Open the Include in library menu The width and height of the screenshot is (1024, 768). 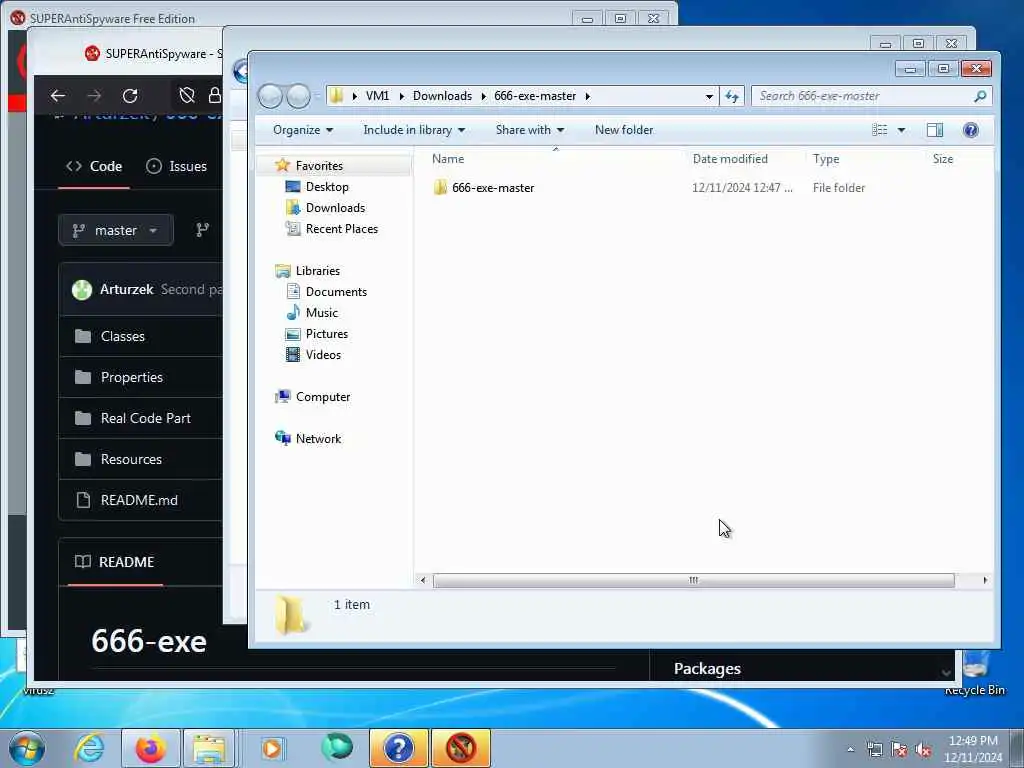[x=414, y=130]
